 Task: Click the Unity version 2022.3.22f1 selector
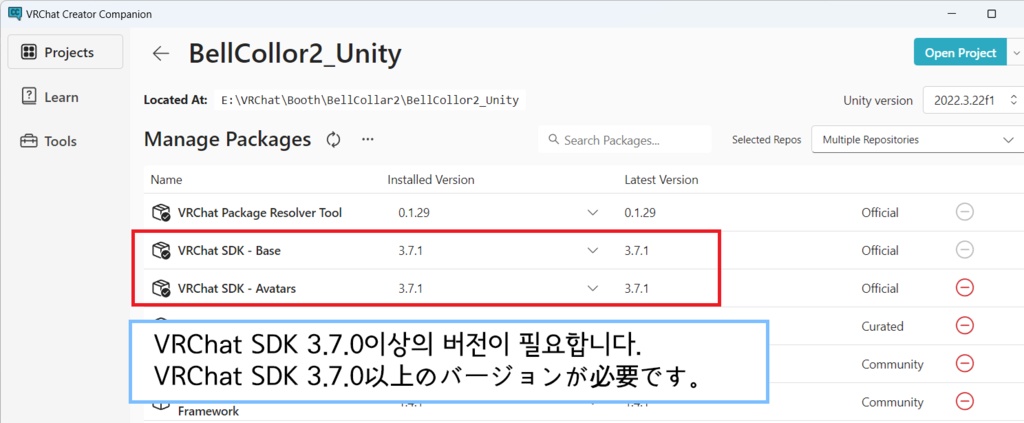click(x=970, y=100)
